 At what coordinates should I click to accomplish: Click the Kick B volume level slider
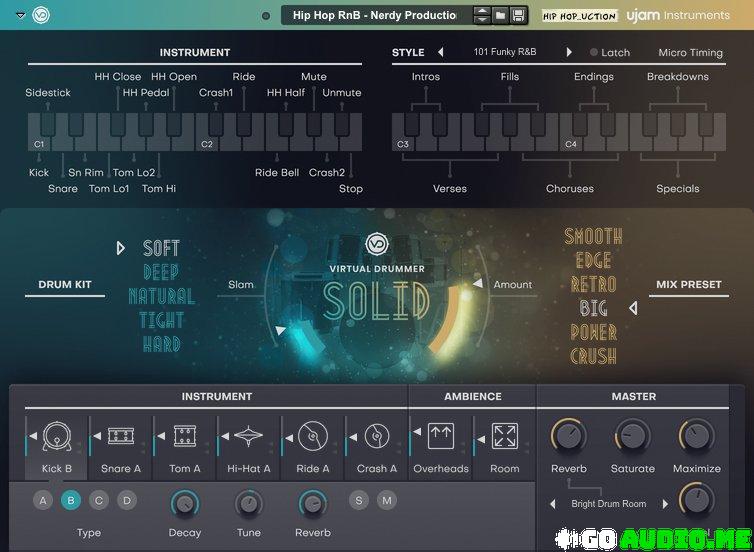coord(26,437)
